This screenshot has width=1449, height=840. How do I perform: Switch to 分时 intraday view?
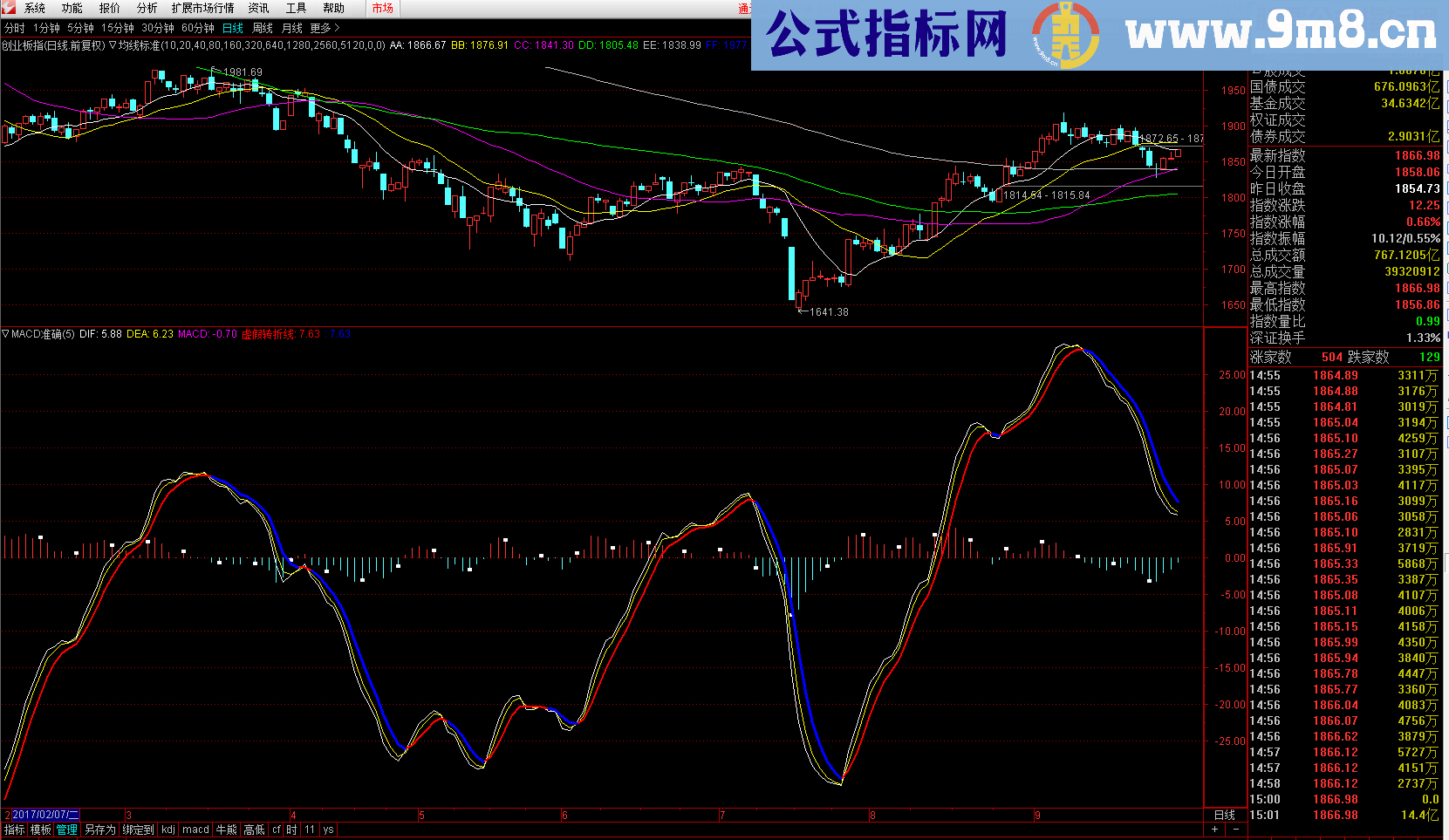(x=15, y=28)
